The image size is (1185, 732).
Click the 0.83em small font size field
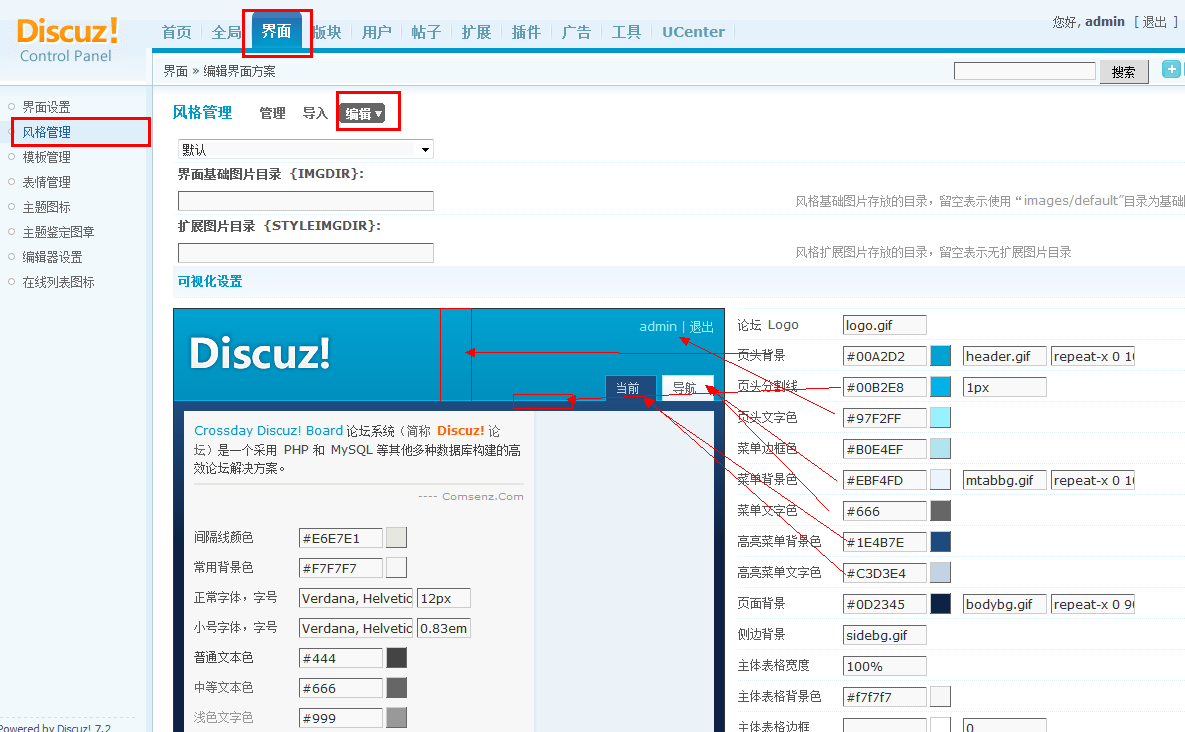444,629
